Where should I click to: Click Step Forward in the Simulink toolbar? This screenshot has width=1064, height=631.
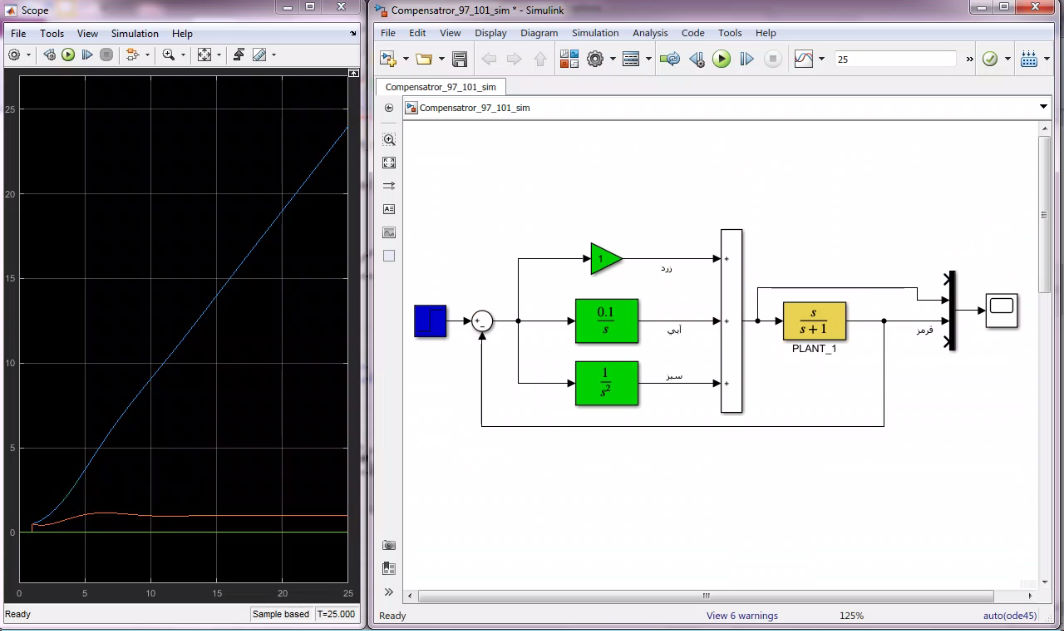[746, 59]
